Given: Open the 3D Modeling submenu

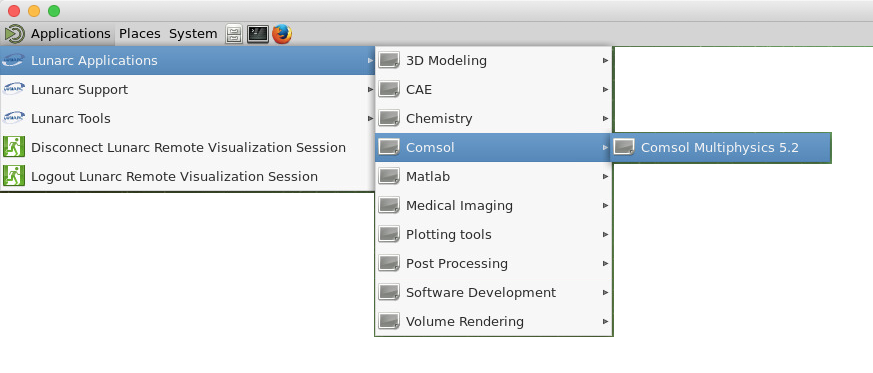Looking at the screenshot, I should (x=494, y=61).
